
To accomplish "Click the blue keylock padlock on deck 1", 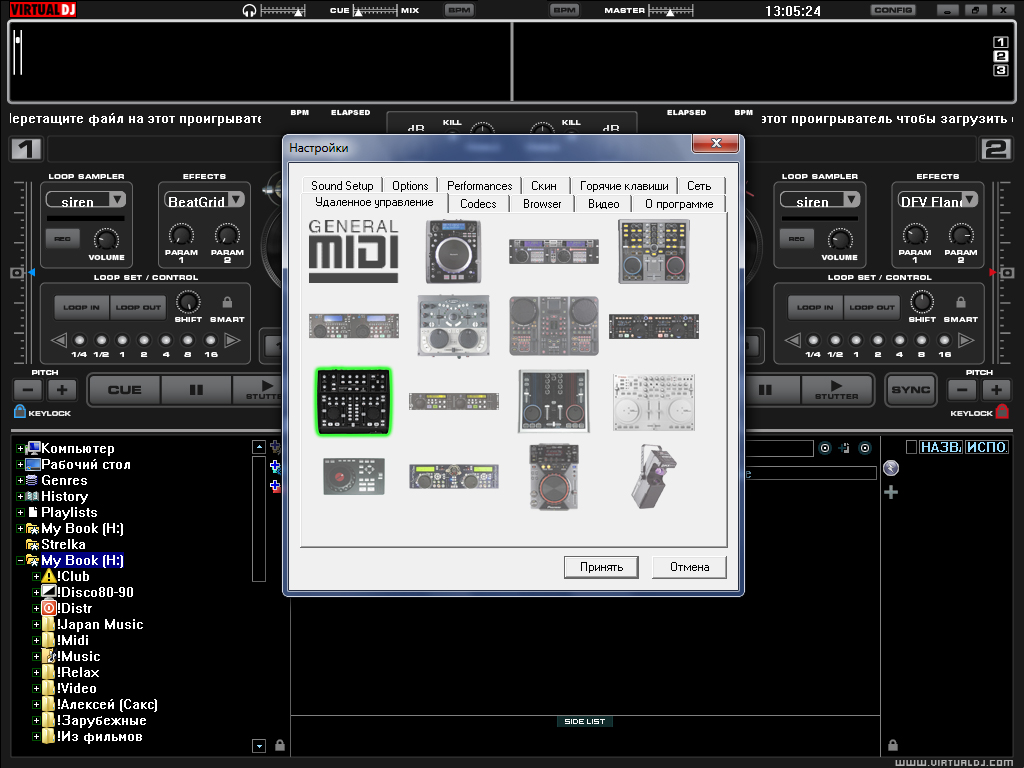I will point(20,411).
